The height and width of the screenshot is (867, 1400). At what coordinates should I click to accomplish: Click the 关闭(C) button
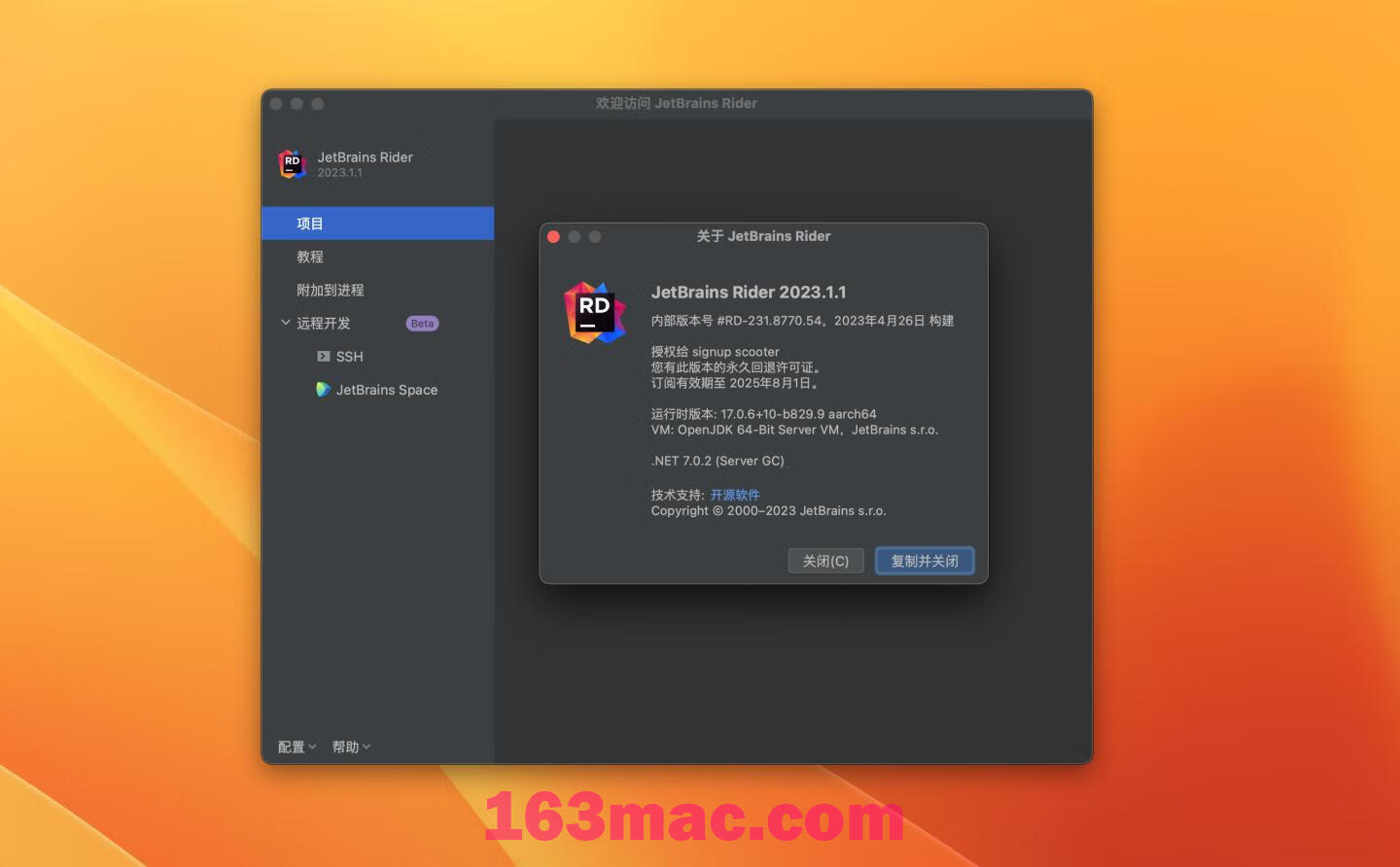825,561
